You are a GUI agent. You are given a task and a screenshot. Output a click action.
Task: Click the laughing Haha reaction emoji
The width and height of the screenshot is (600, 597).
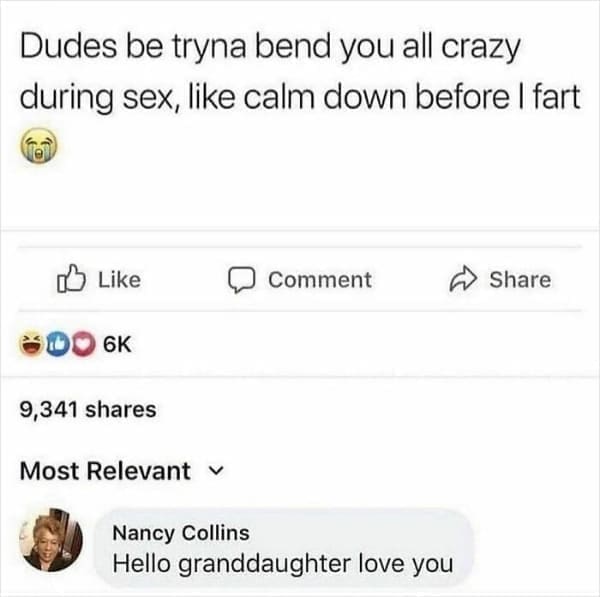pos(31,344)
